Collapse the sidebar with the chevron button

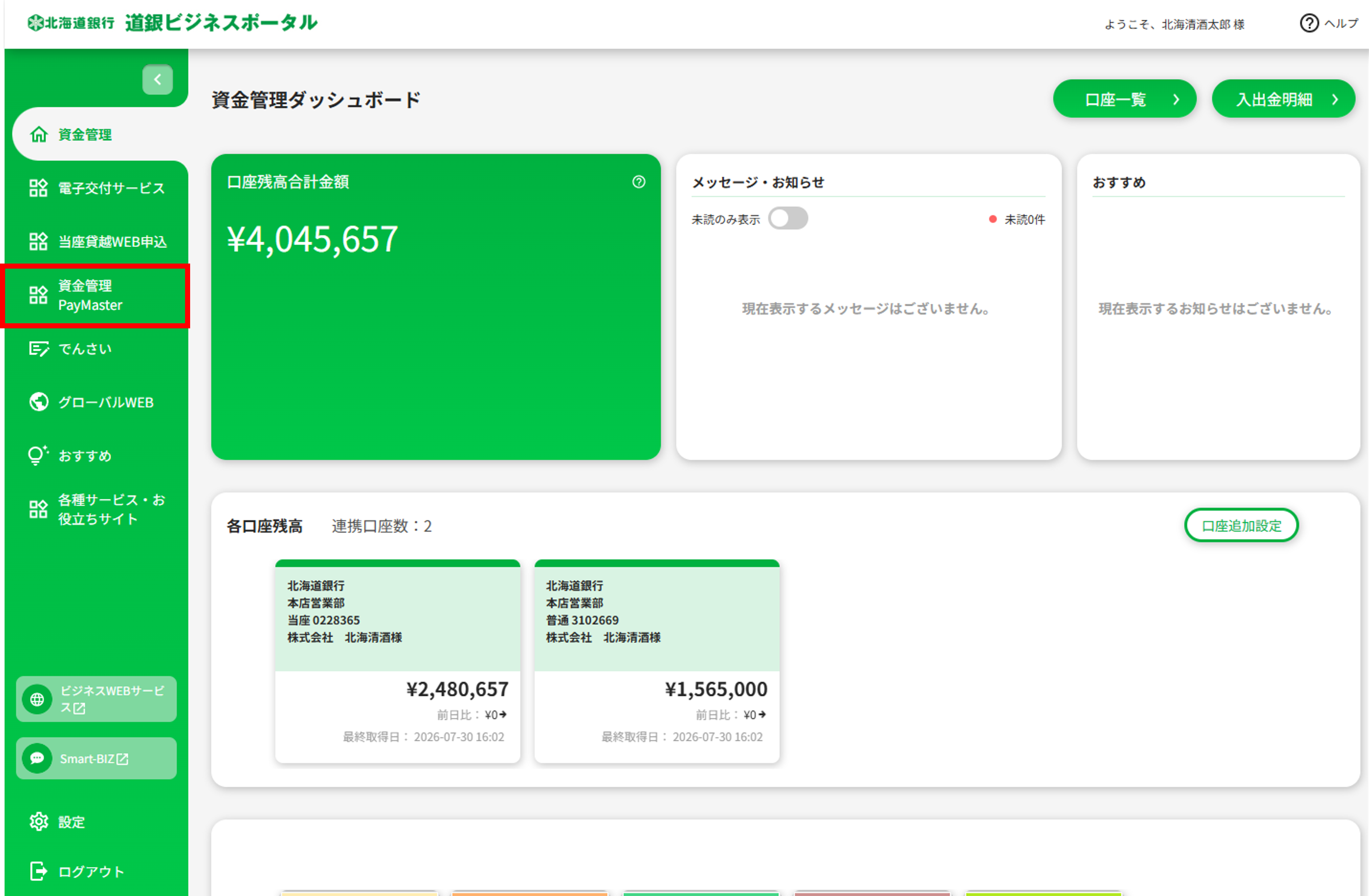(157, 79)
